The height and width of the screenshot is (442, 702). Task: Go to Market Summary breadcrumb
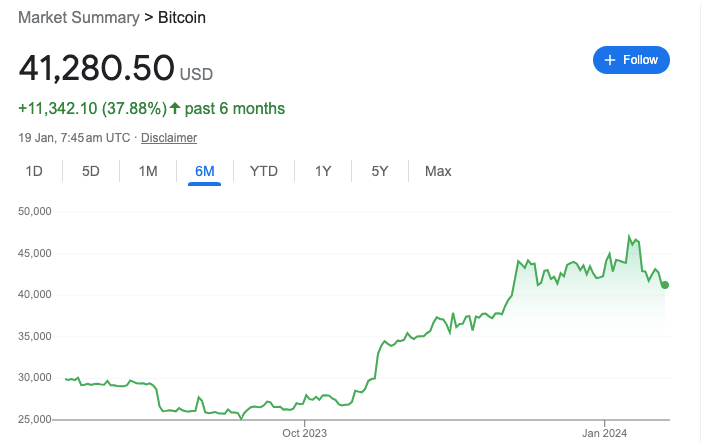coord(79,17)
